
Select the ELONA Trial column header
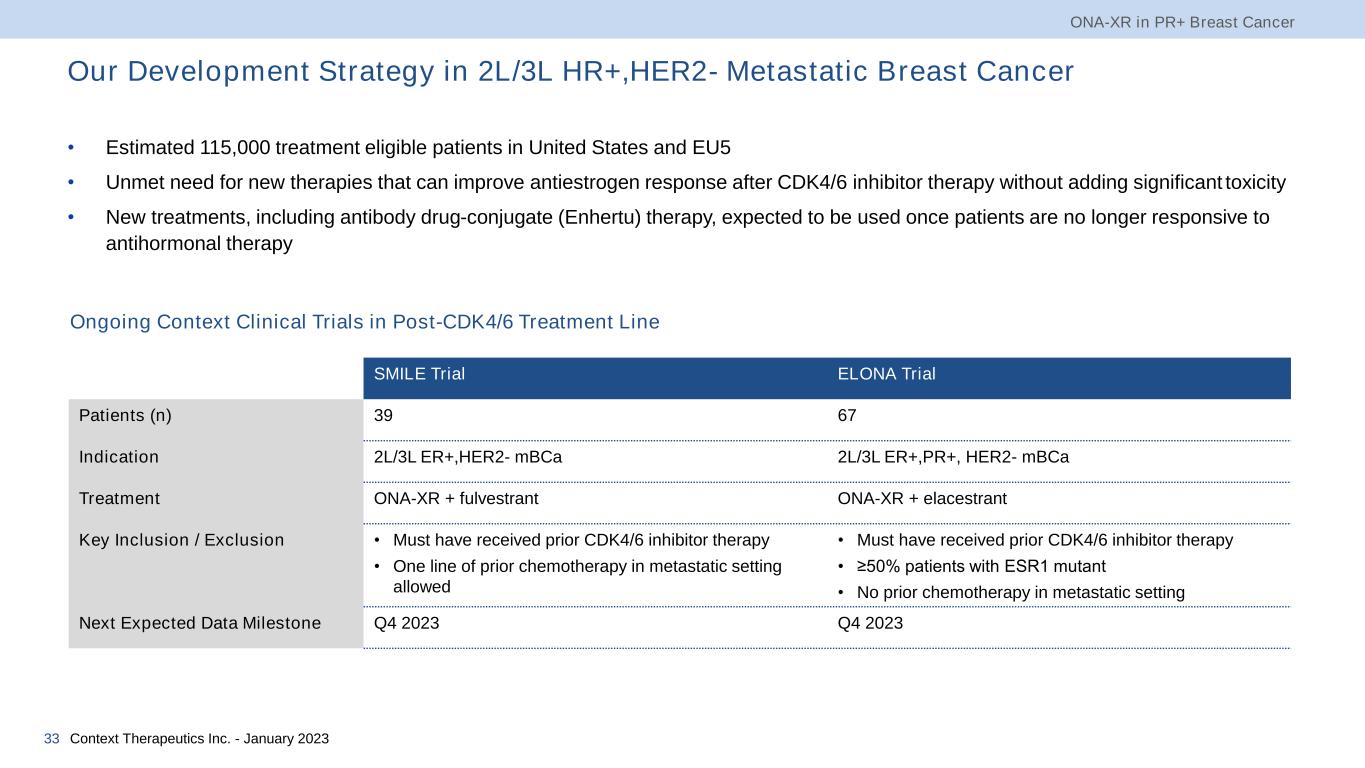coord(886,375)
